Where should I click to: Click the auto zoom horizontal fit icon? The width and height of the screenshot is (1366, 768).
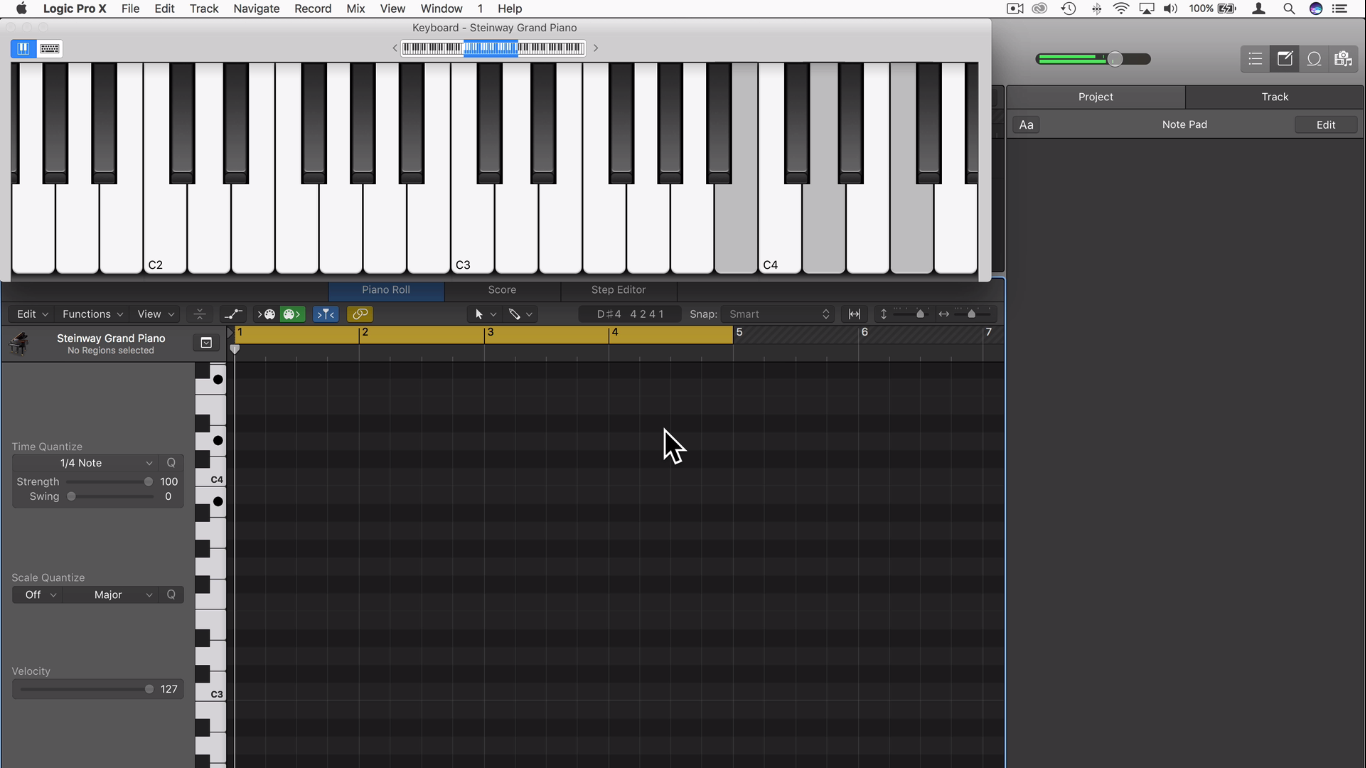click(855, 314)
